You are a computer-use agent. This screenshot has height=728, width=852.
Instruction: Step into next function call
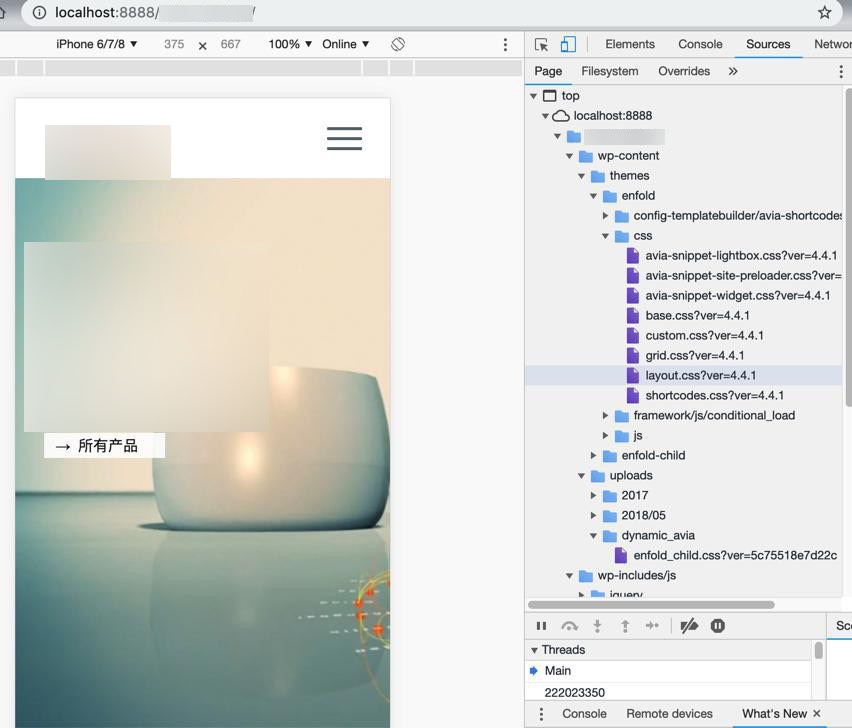[597, 626]
